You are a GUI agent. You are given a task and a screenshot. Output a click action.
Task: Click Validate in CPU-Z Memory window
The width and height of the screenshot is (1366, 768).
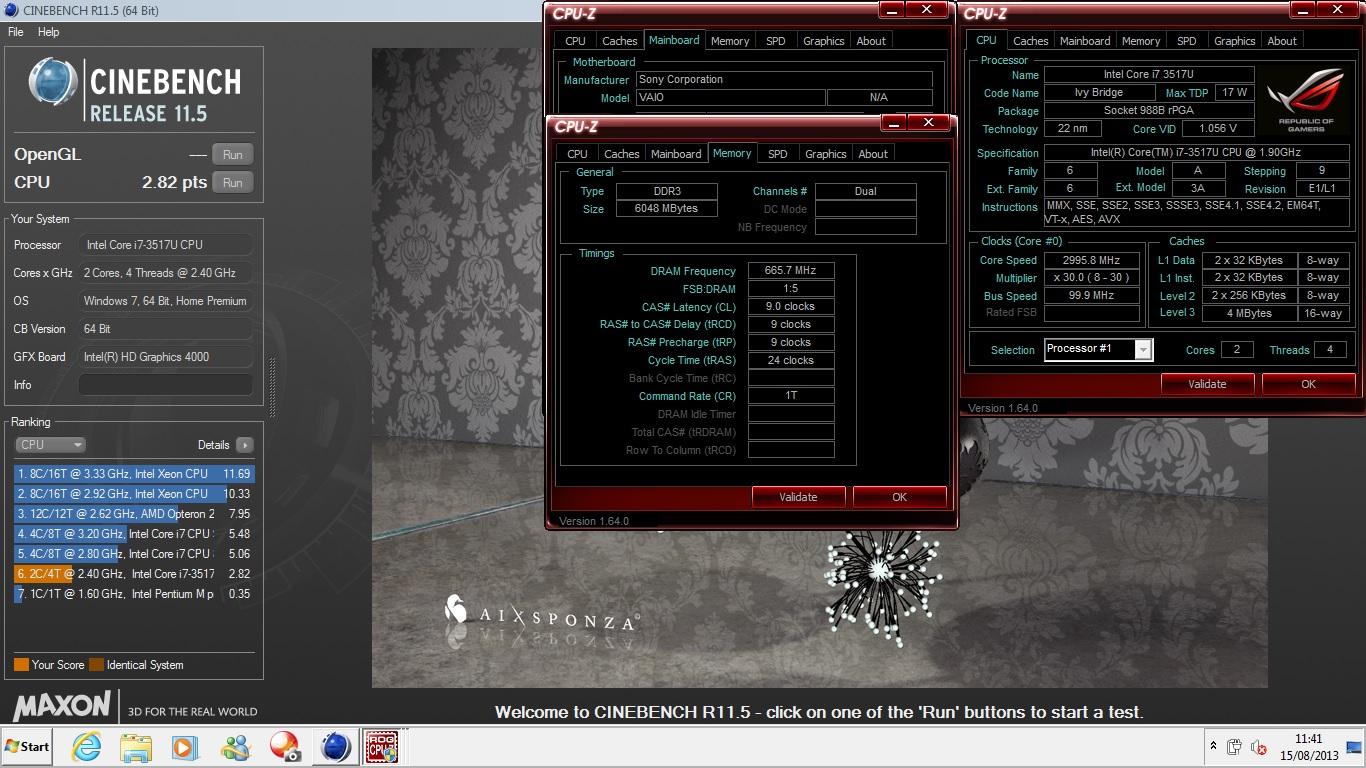tap(798, 497)
